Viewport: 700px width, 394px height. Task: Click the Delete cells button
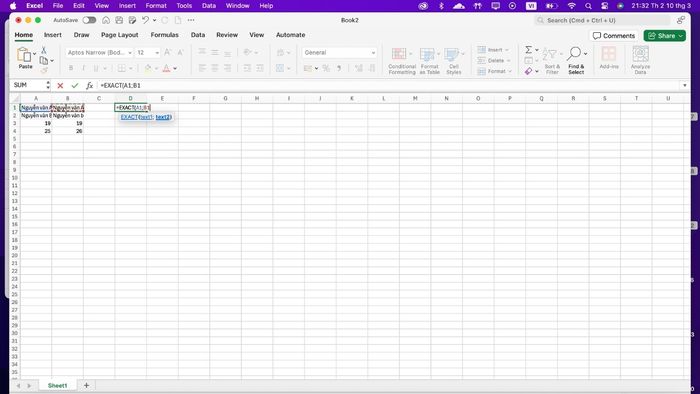coord(493,60)
